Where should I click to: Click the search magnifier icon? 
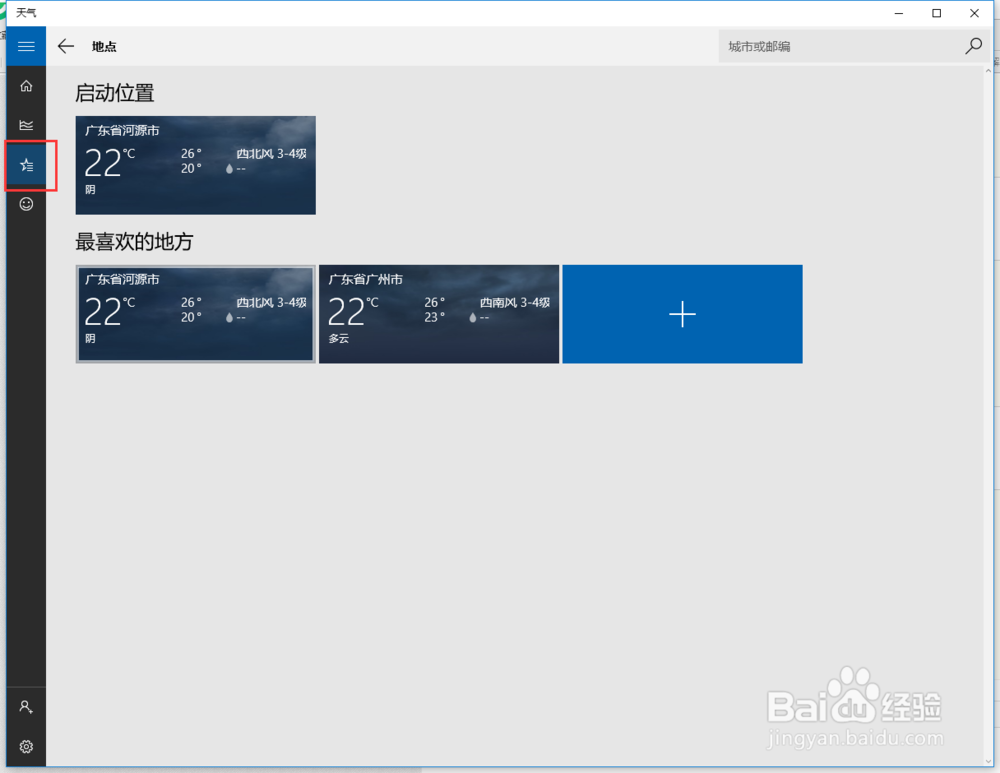click(972, 46)
